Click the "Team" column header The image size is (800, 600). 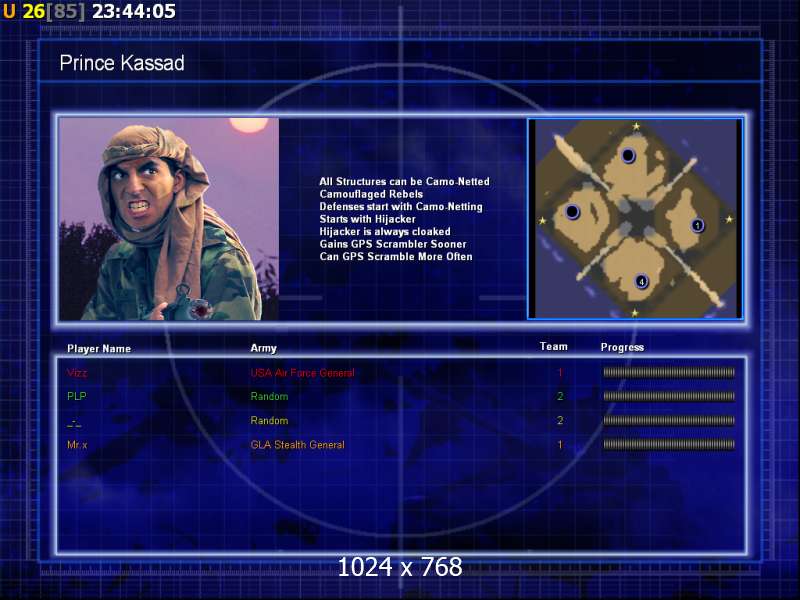coord(554,346)
